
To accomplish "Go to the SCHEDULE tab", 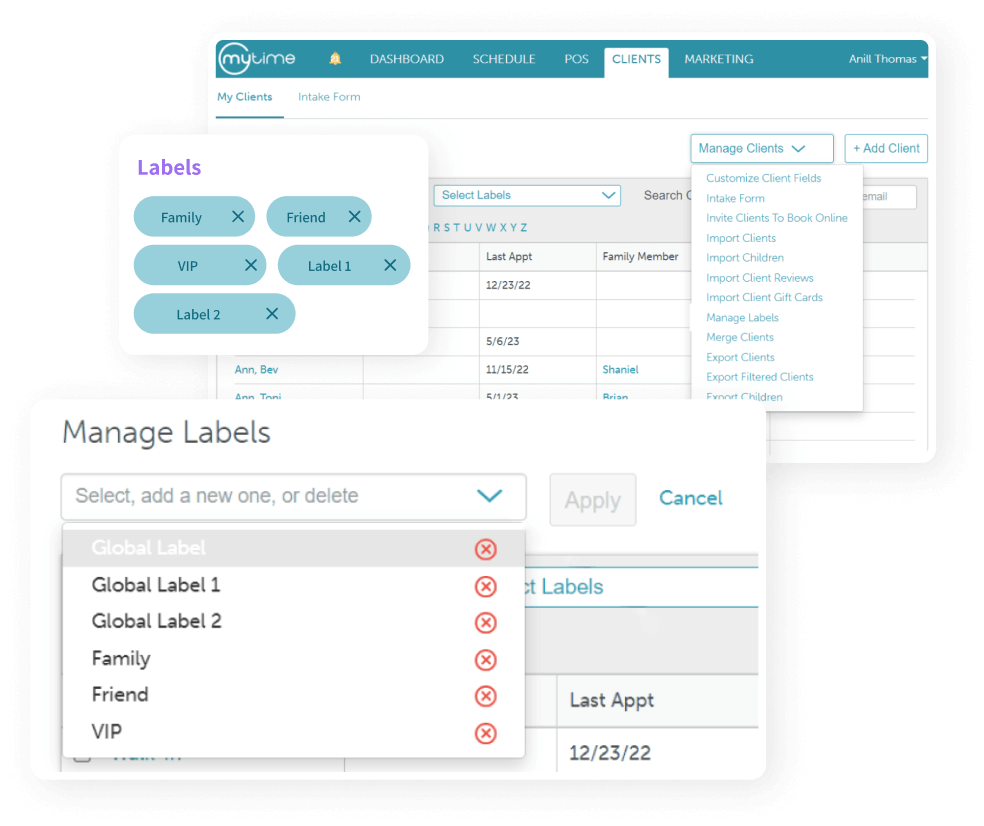I will coord(504,59).
